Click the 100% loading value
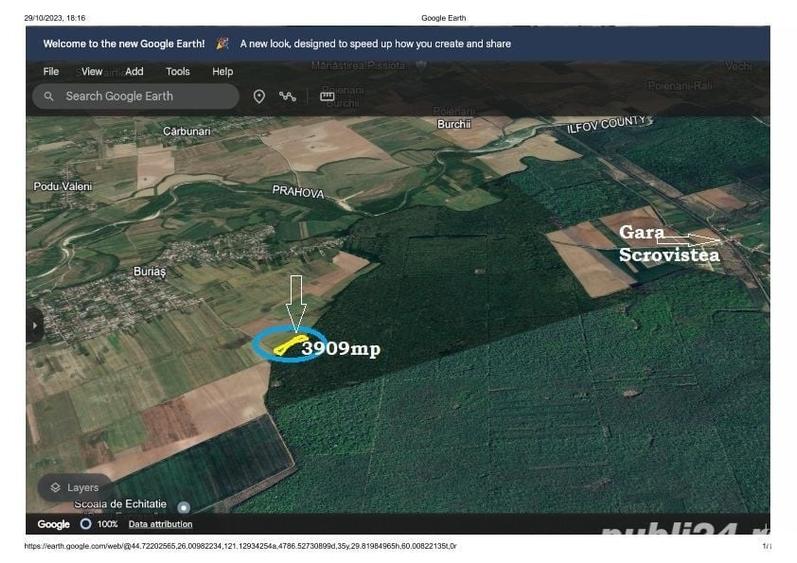This screenshot has width=797, height=563. tap(107, 524)
